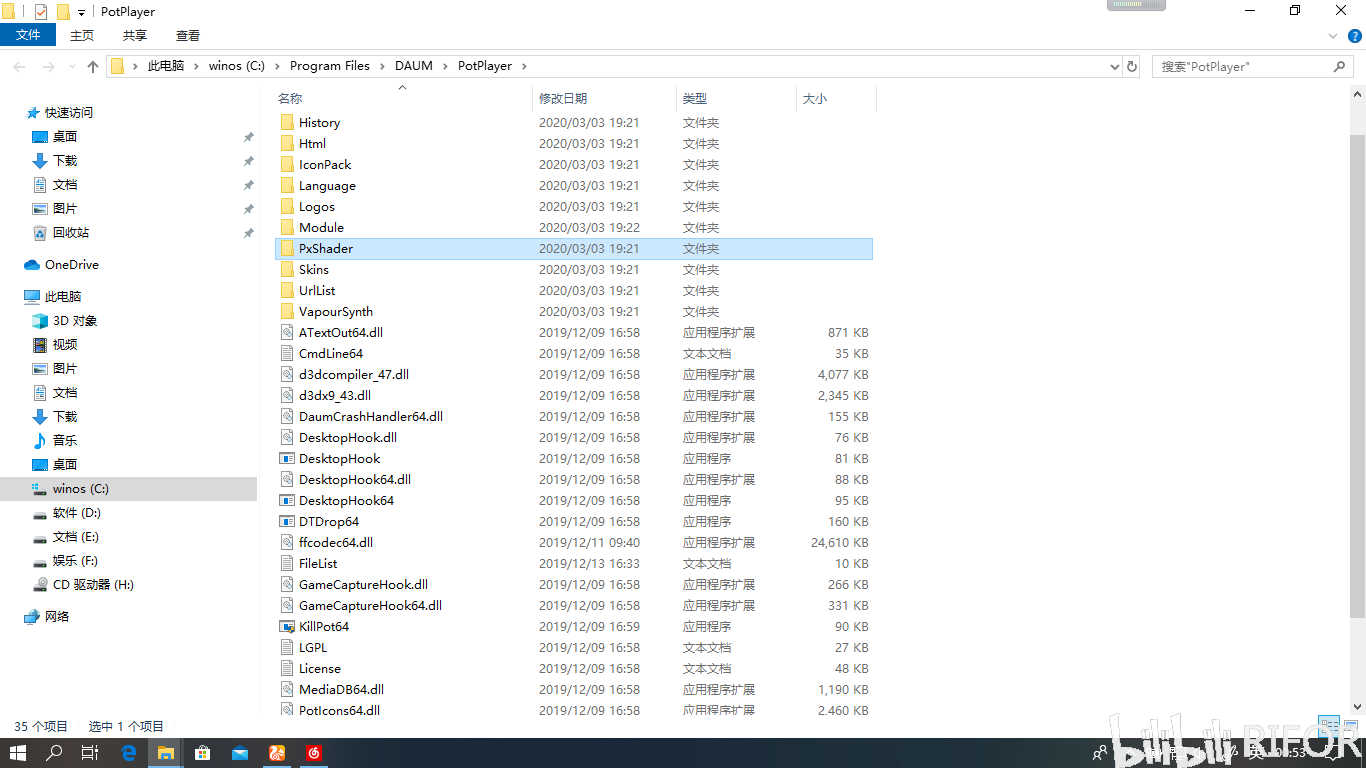
Task: Expand breadcrumb arrow after Program Files
Action: (x=382, y=66)
